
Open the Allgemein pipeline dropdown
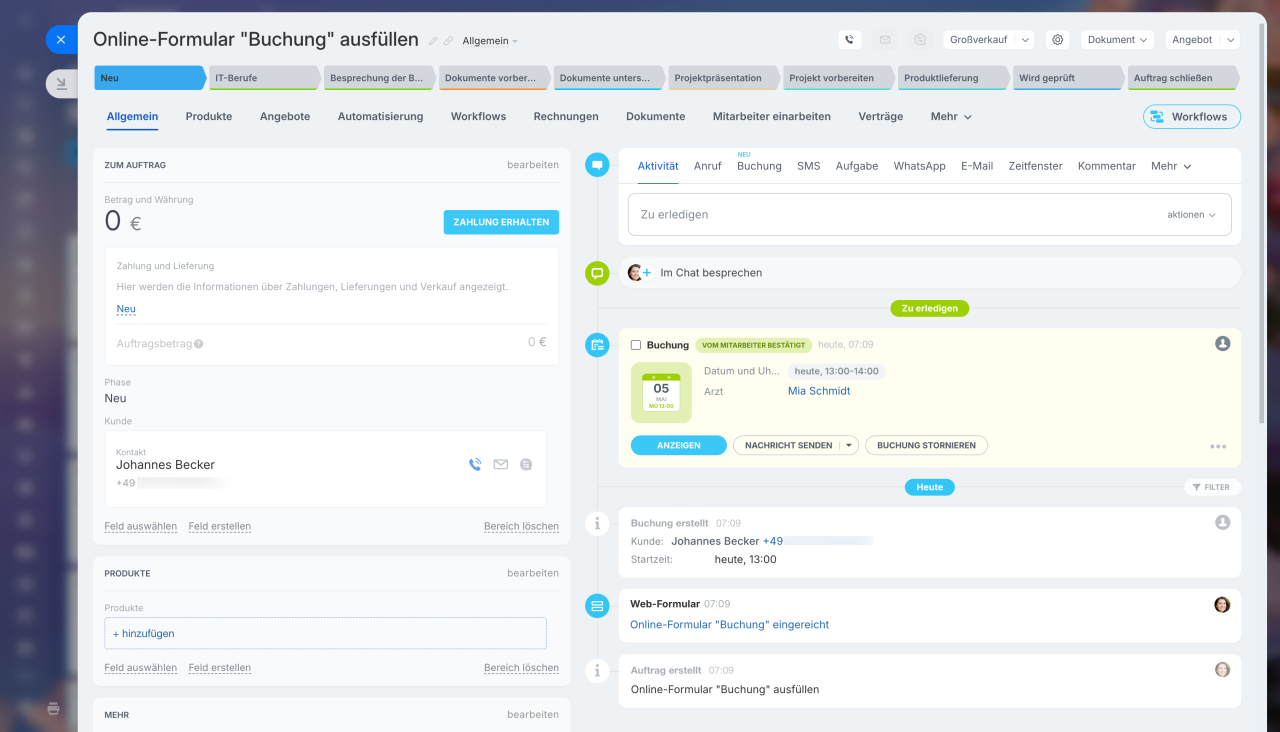pyautogui.click(x=490, y=41)
